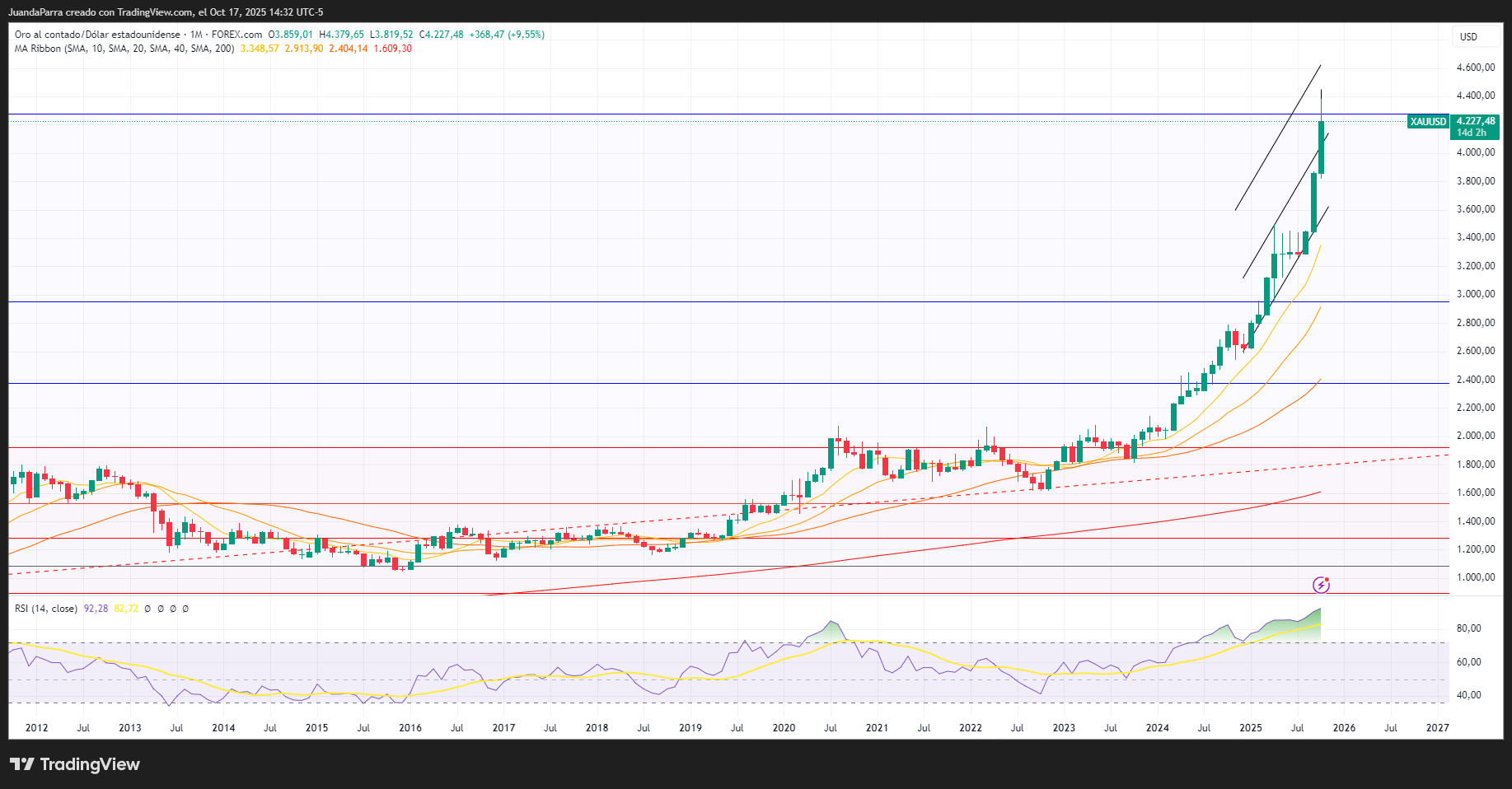Click the 2020 label on time axis
Viewport: 1512px width, 789px height.
[784, 728]
